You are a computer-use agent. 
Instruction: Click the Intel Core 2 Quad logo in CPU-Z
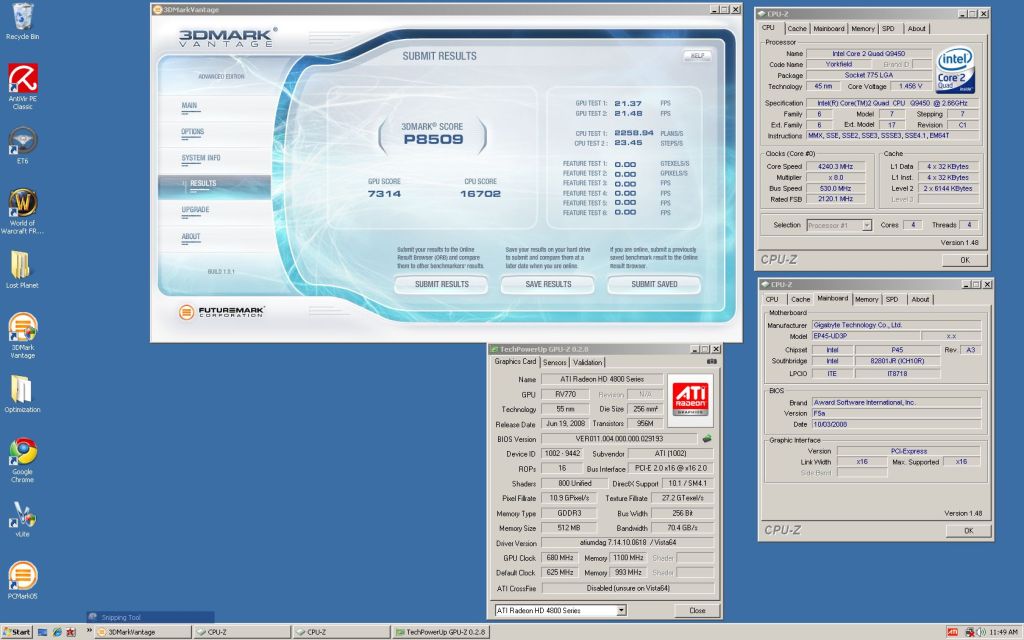tap(955, 70)
